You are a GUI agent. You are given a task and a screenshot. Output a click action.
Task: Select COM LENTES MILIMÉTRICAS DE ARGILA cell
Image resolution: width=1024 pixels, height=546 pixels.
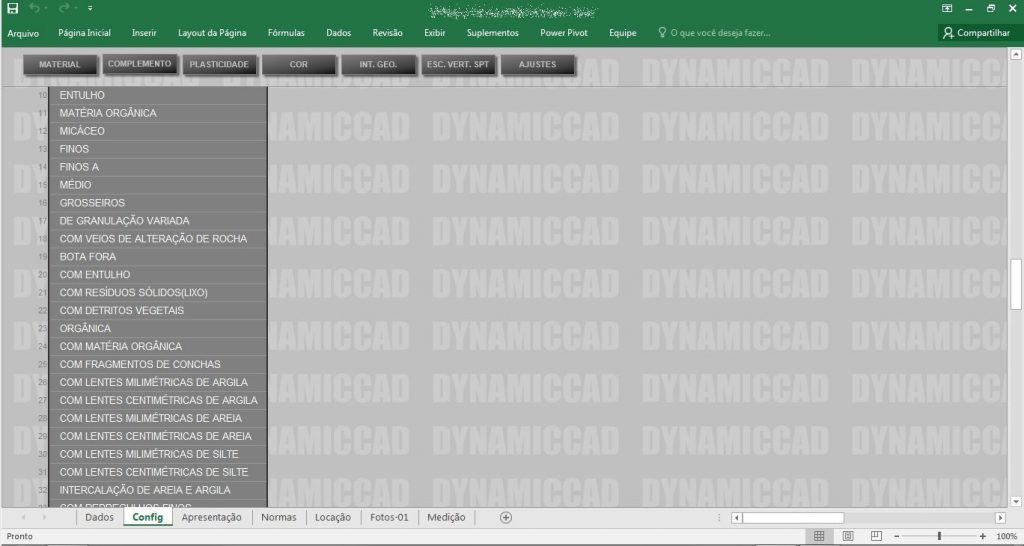tap(158, 382)
